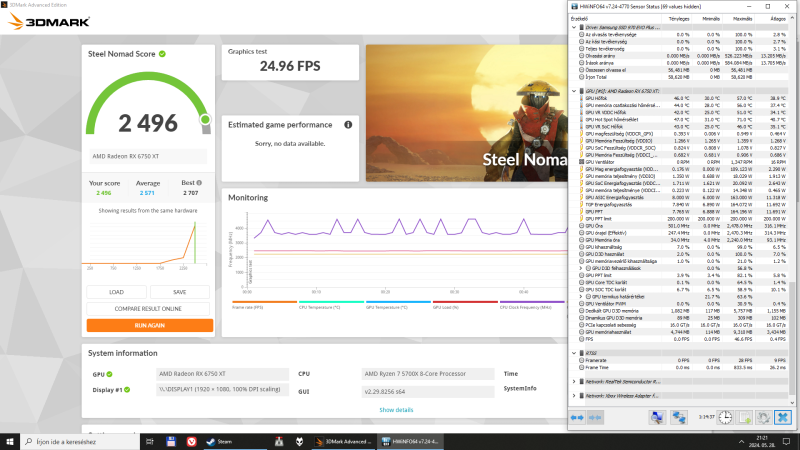Click the Estimated game performance info icon
This screenshot has width=800, height=450.
coord(348,124)
